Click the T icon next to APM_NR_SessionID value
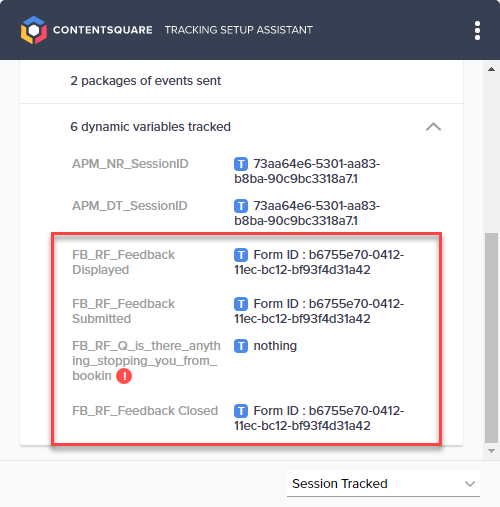This screenshot has height=507, width=500. click(241, 164)
